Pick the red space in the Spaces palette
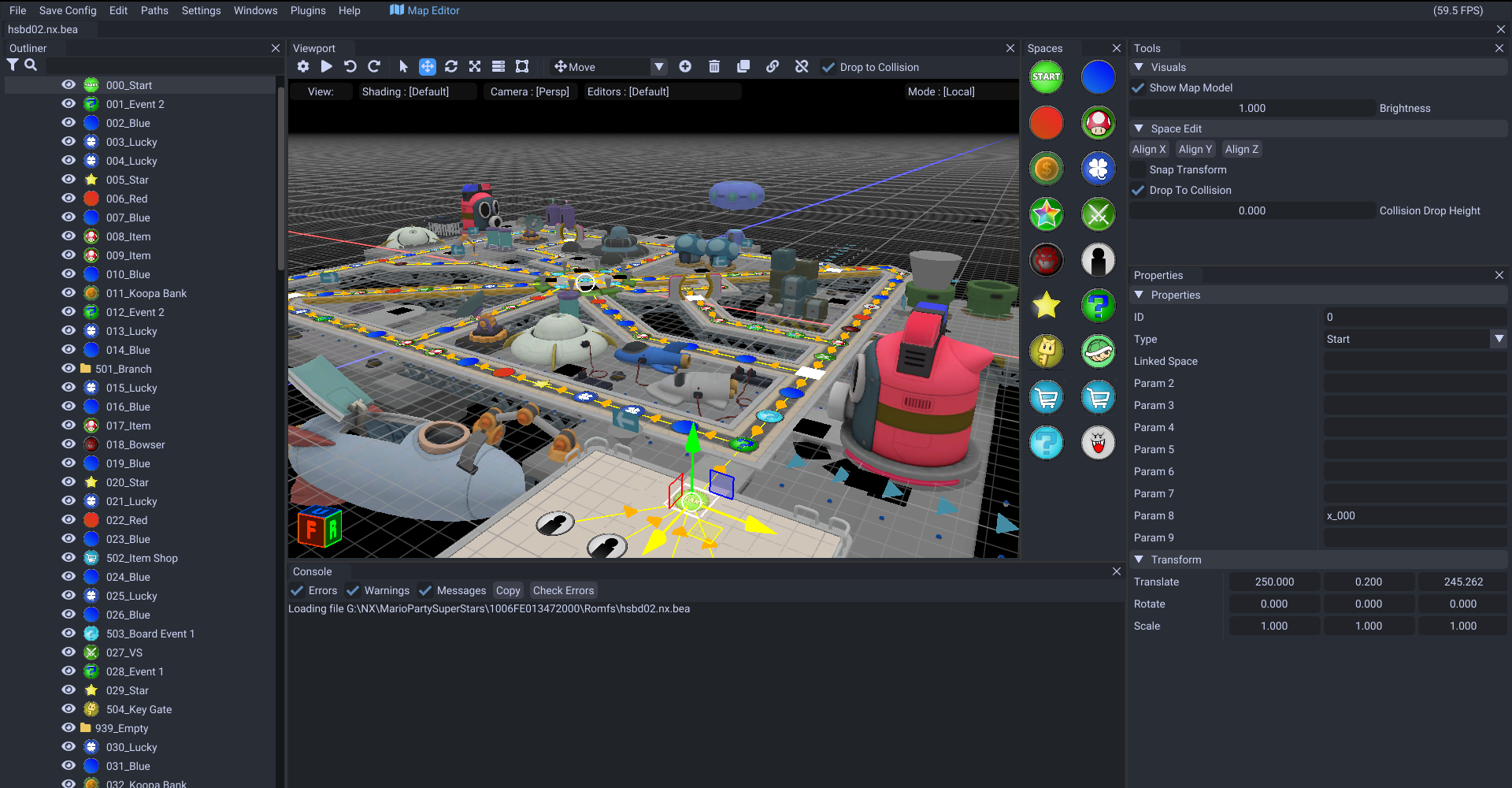This screenshot has height=788, width=1512. coord(1047,123)
